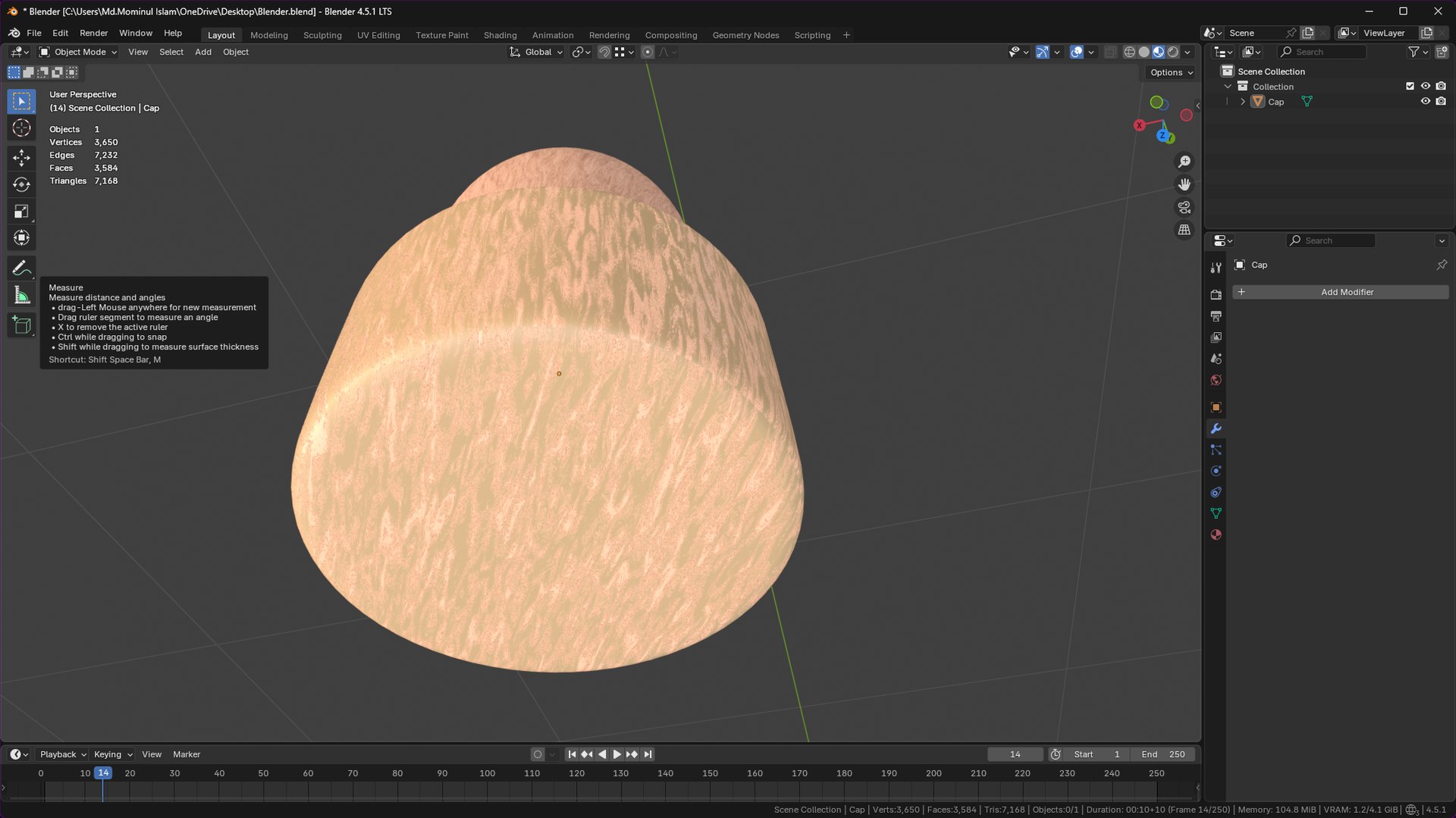The image size is (1456, 818).
Task: Collapse the Collection in Outliner
Action: pos(1228,86)
